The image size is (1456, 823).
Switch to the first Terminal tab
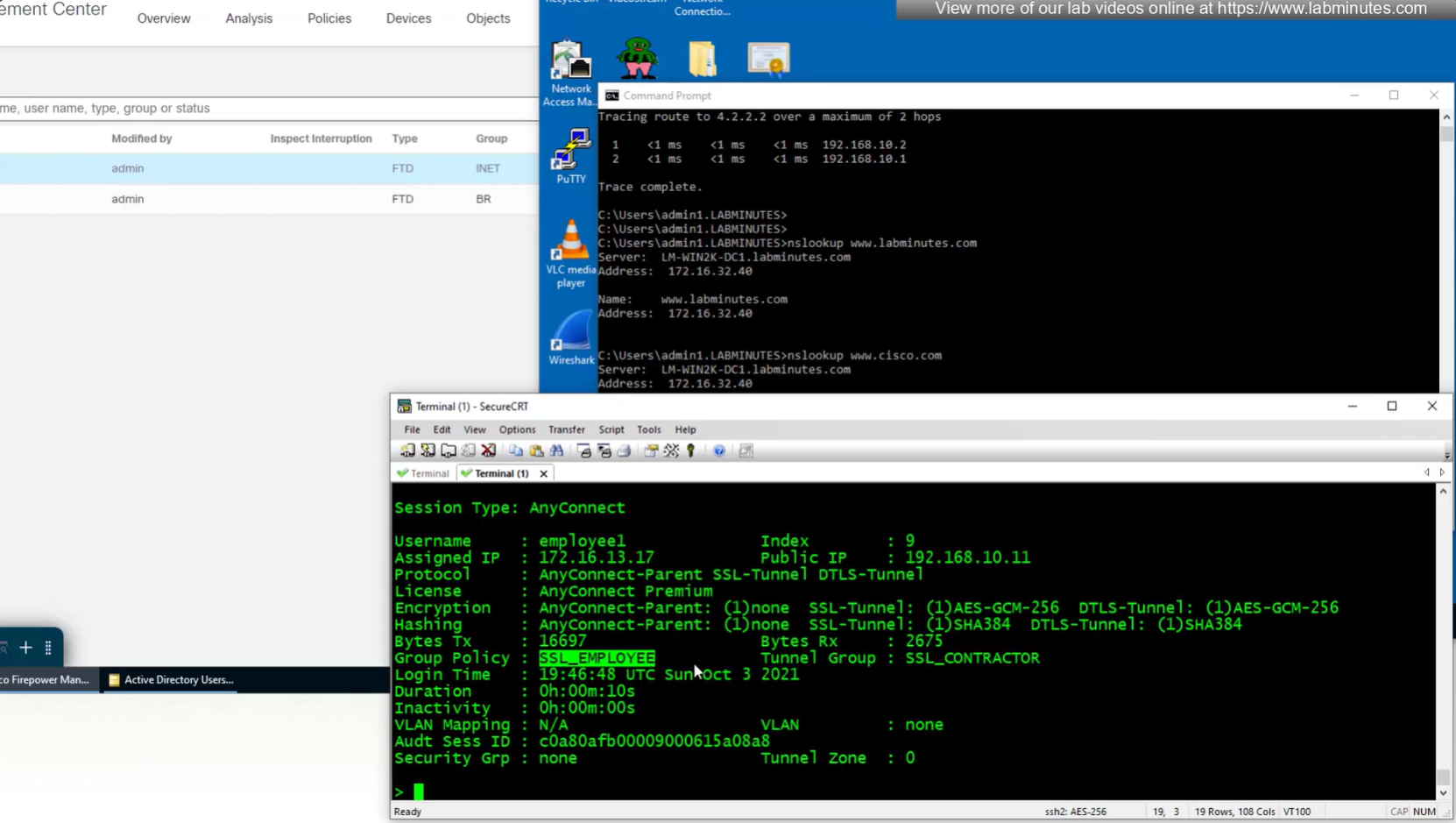click(424, 473)
